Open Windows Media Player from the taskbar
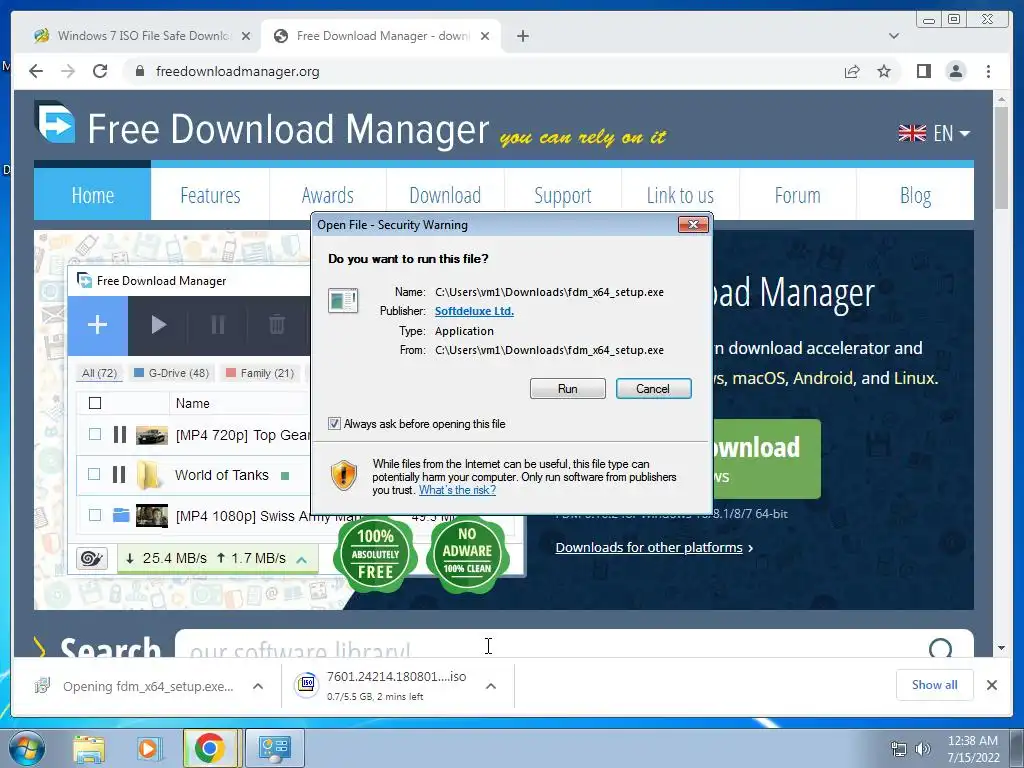The image size is (1024, 768). (x=148, y=749)
